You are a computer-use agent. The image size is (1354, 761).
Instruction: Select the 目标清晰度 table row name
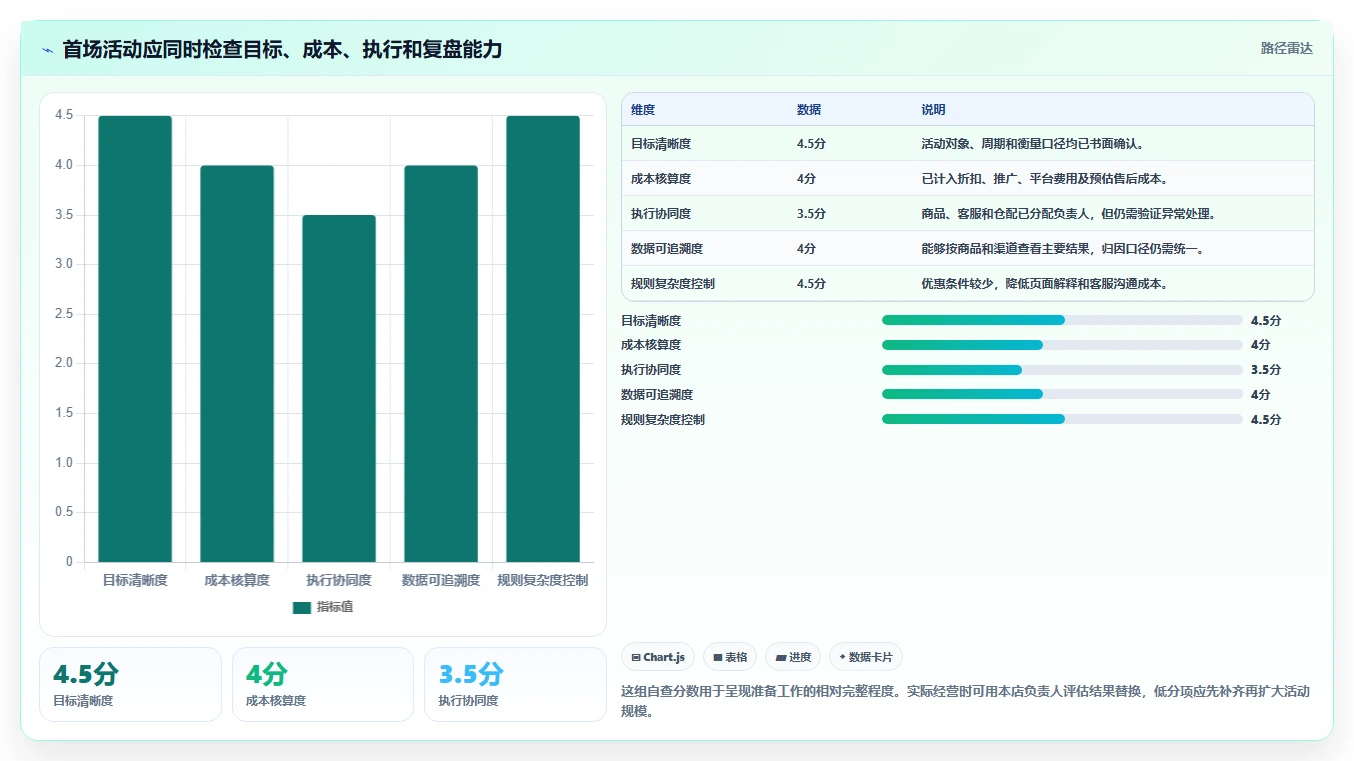[x=661, y=144]
